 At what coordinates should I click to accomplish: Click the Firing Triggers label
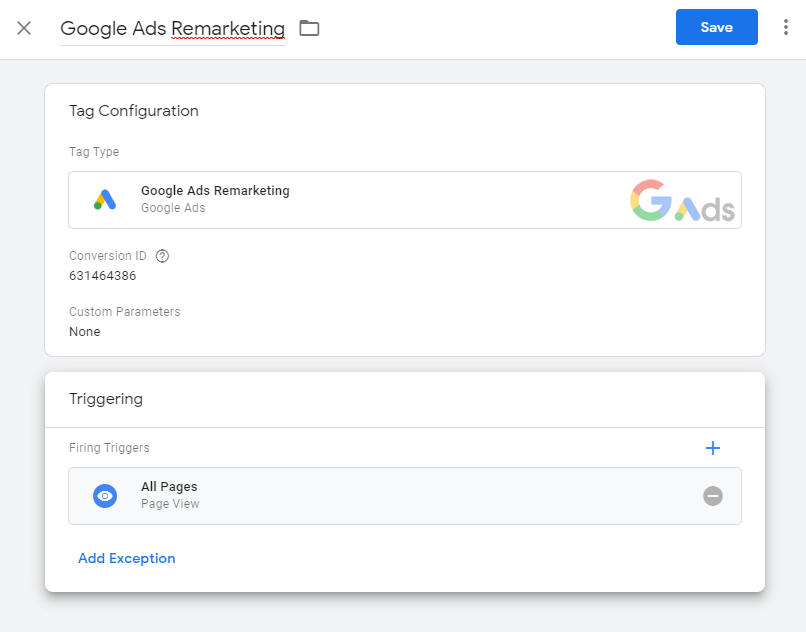(x=109, y=448)
